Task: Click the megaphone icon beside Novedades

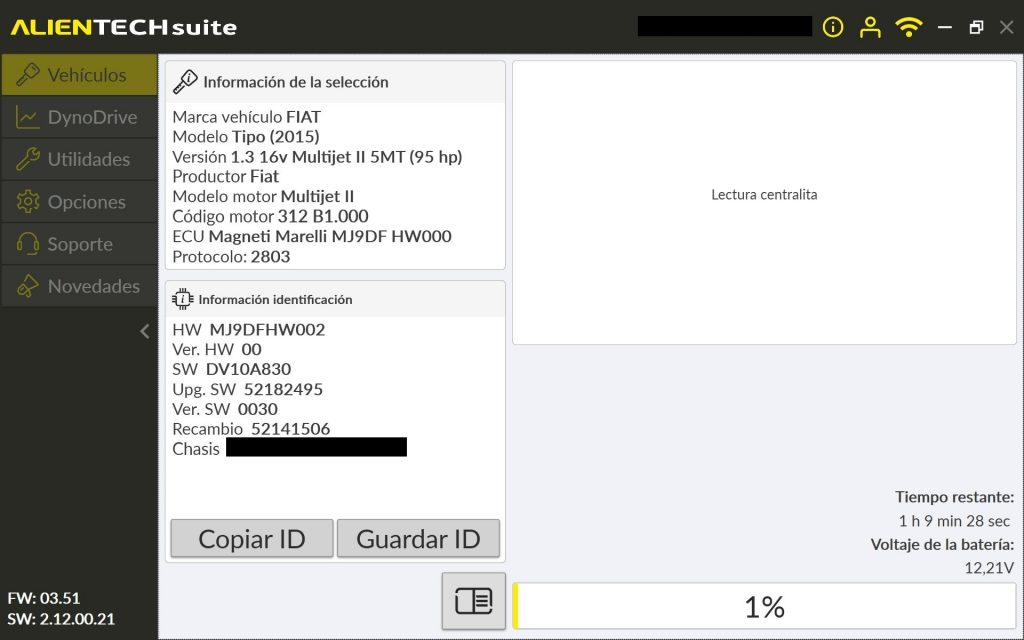Action: point(27,286)
